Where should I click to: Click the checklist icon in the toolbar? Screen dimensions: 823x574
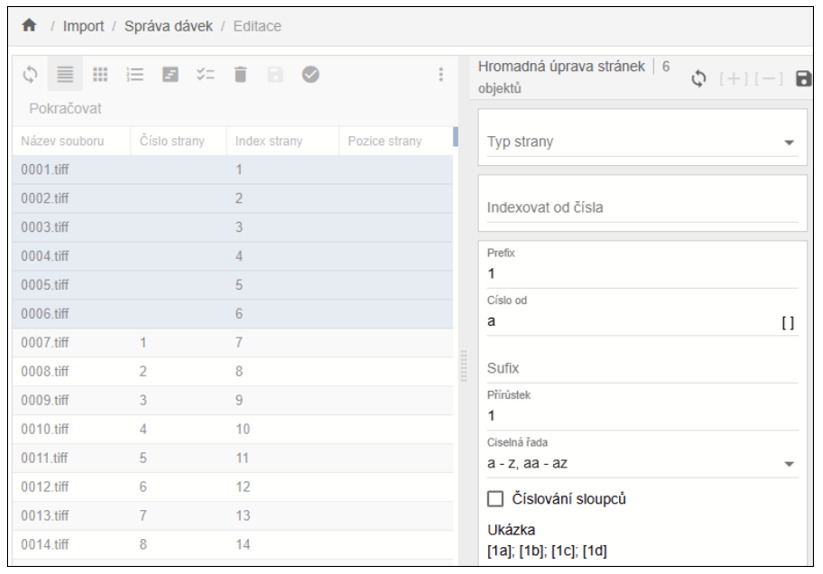(x=205, y=75)
